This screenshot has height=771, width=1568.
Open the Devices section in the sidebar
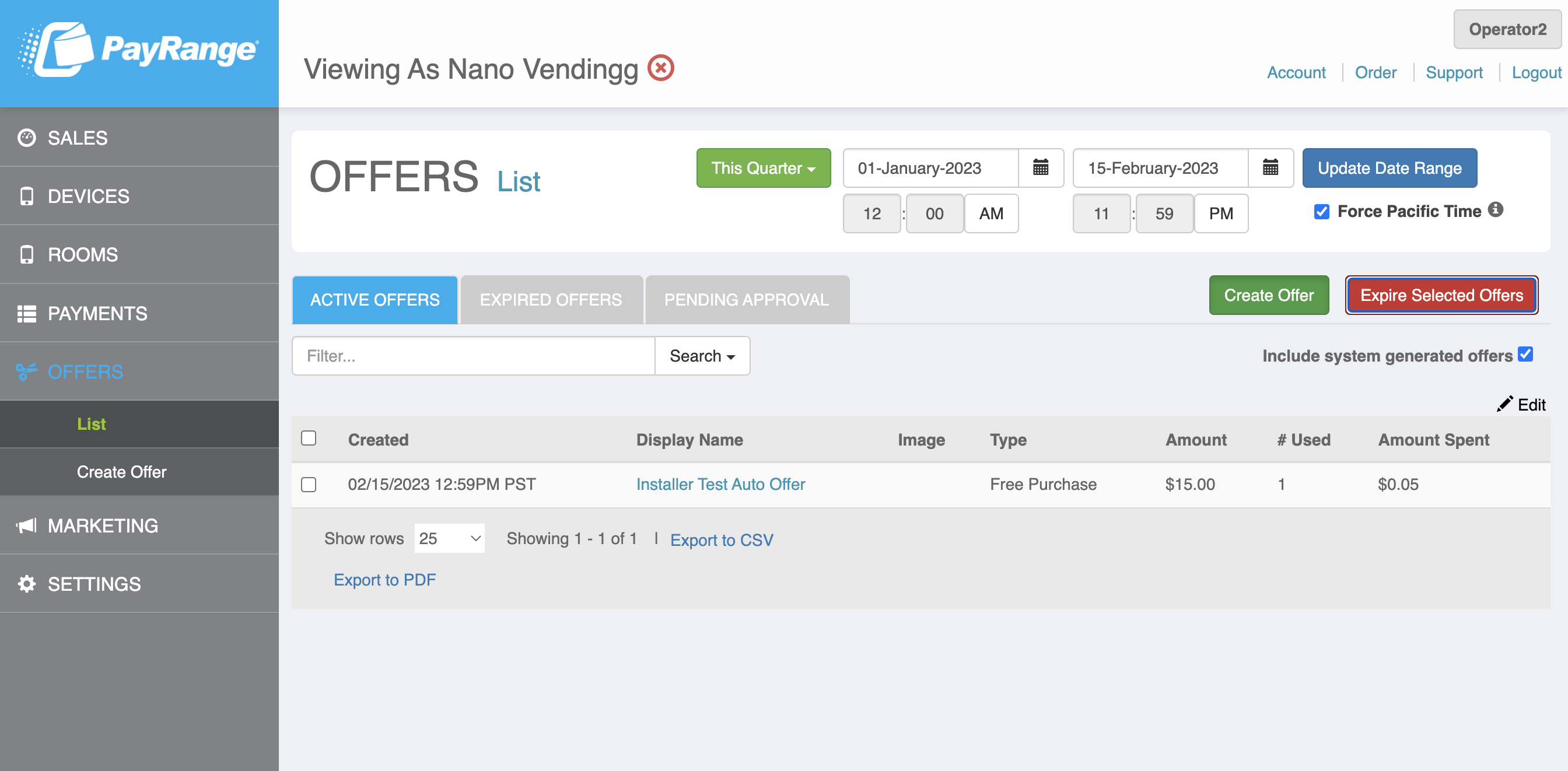139,196
